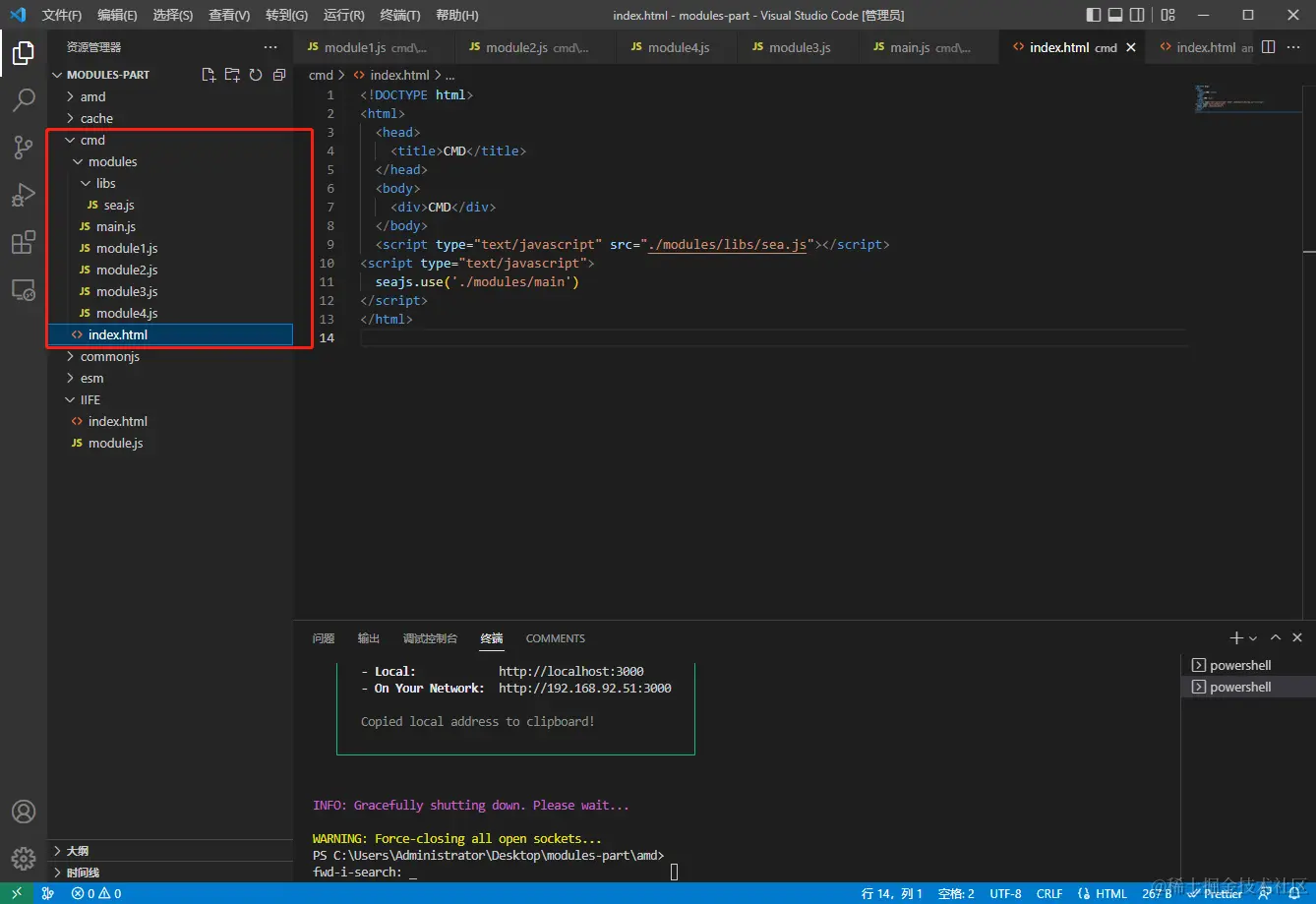
Task: Click Prettier in status bar
Action: coord(1216,893)
